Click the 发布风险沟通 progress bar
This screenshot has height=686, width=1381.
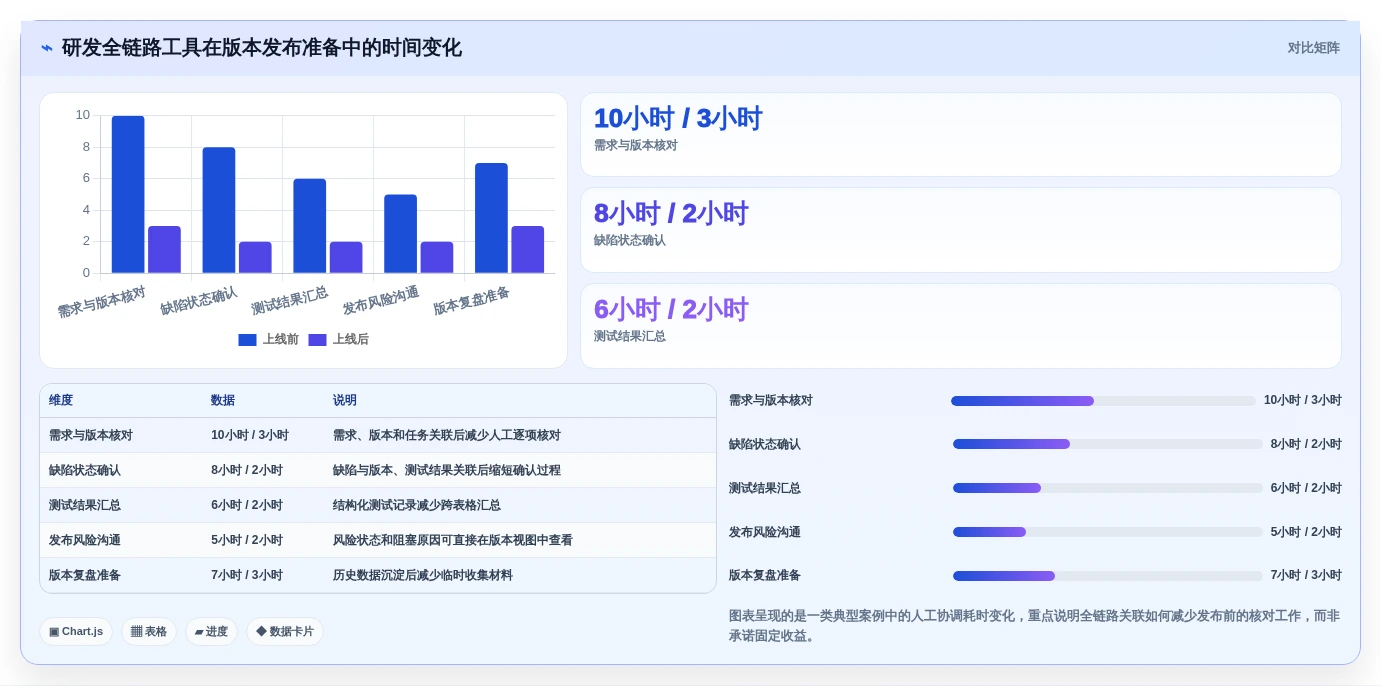1108,532
